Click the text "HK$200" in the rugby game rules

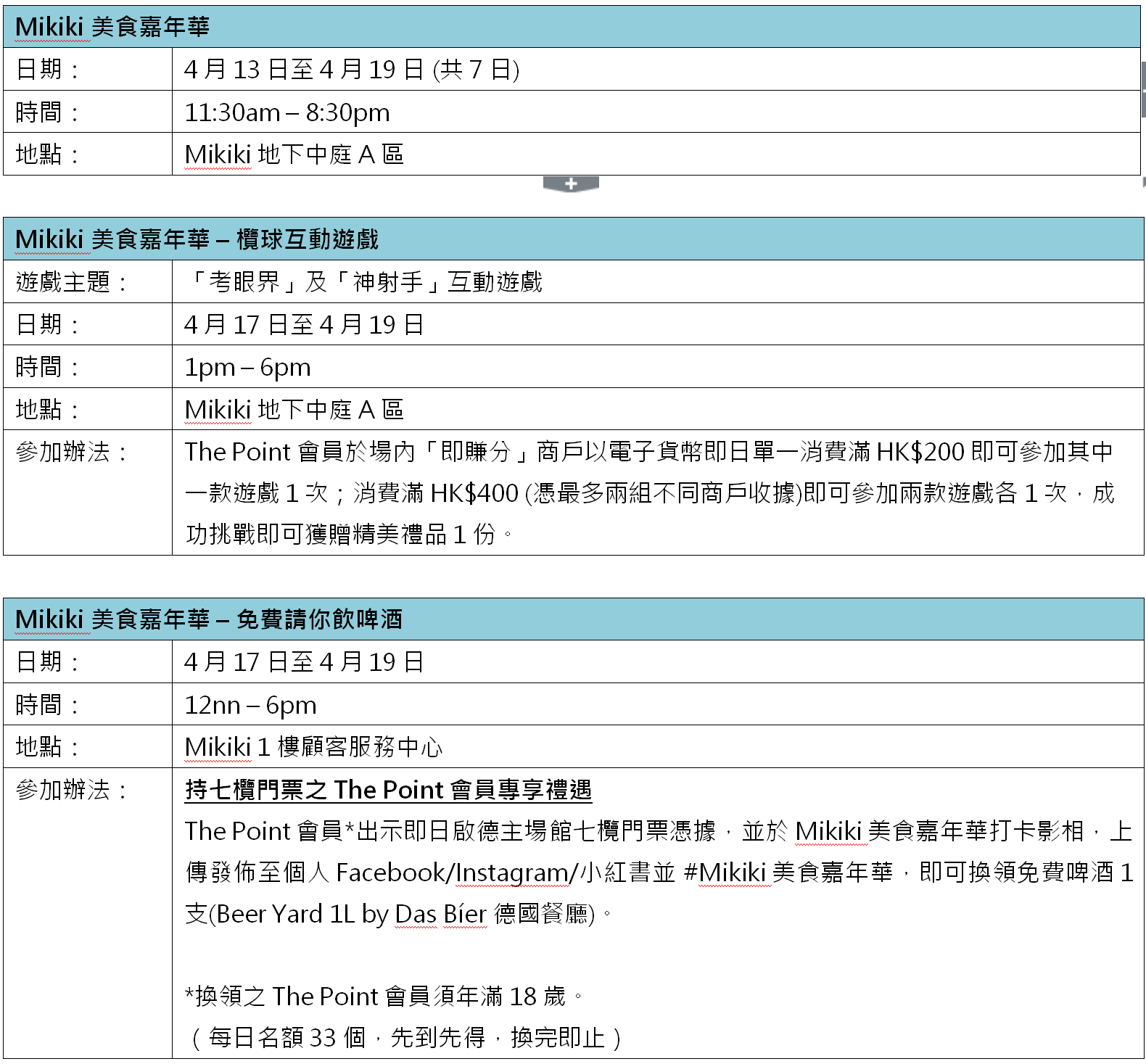920,453
